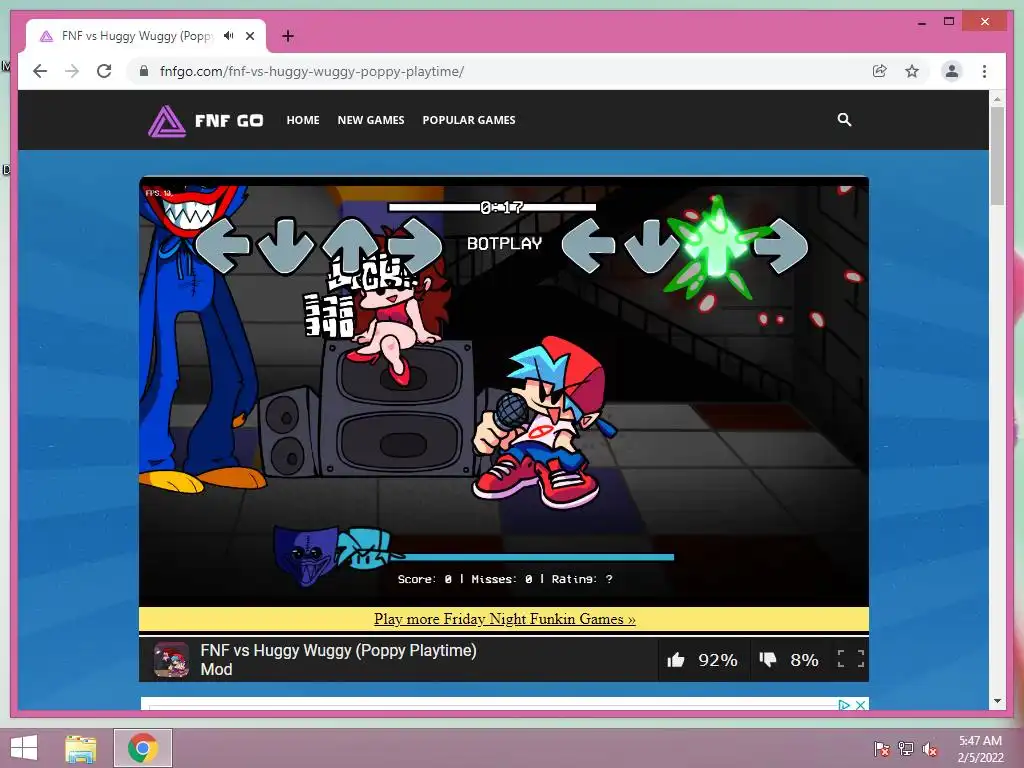Click the song time progress bar
This screenshot has width=1024, height=768.
(492, 207)
